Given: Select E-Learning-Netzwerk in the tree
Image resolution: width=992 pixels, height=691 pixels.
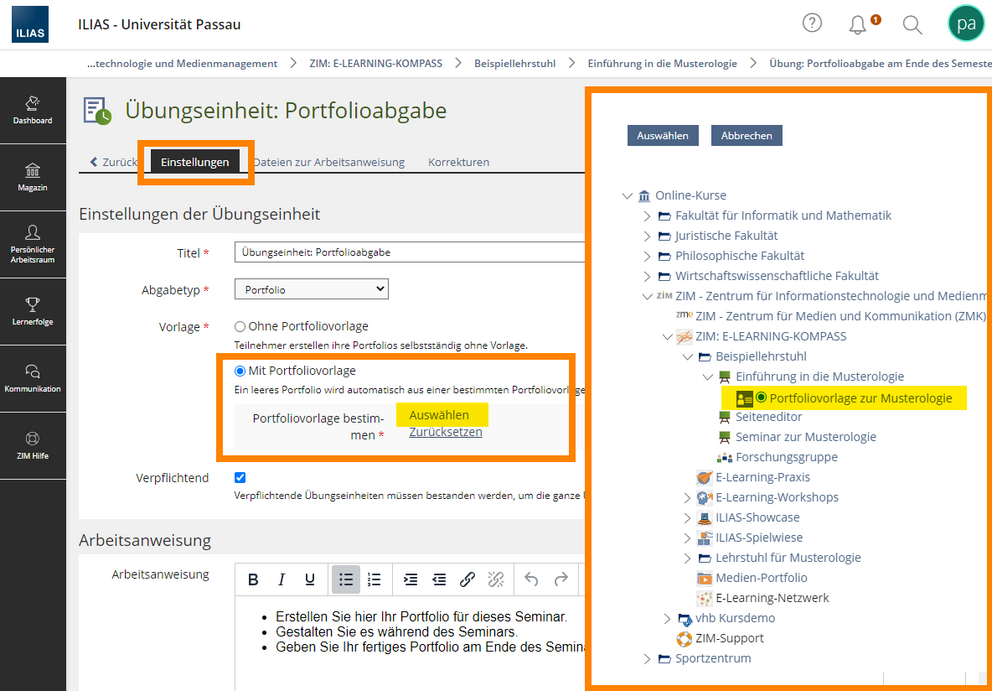Looking at the screenshot, I should 772,598.
